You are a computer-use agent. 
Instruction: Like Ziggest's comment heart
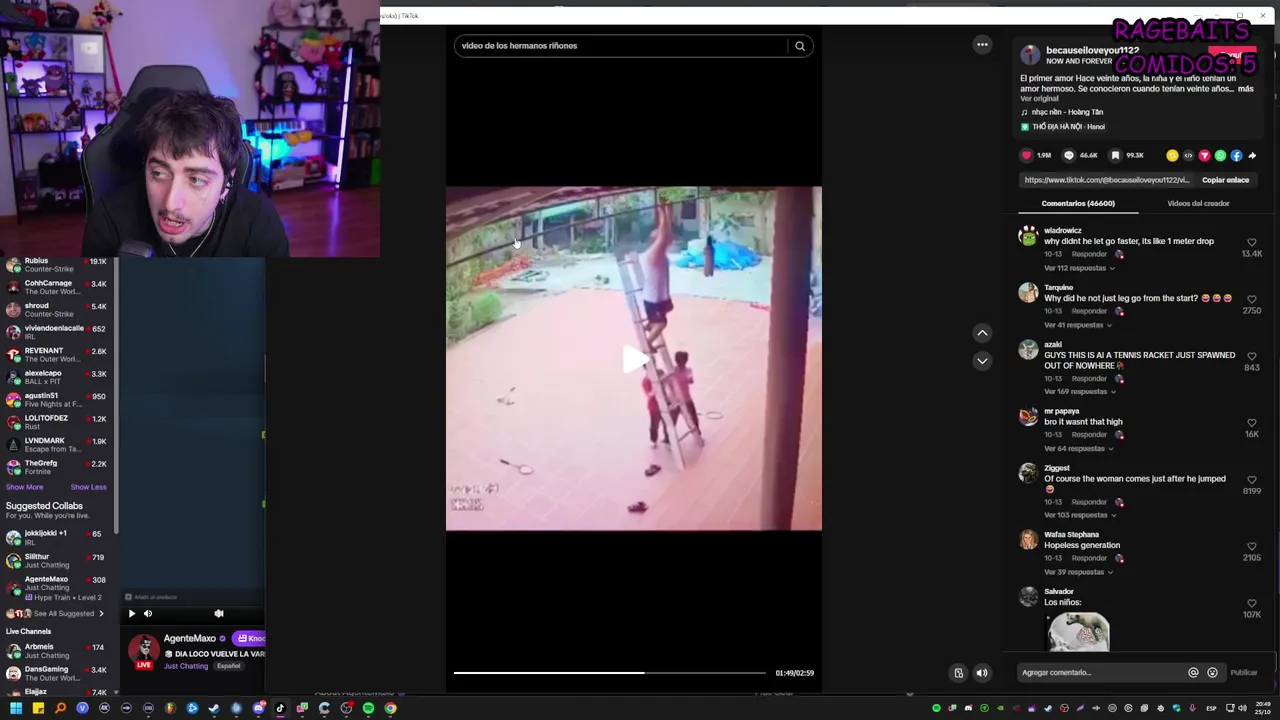tap(1252, 480)
